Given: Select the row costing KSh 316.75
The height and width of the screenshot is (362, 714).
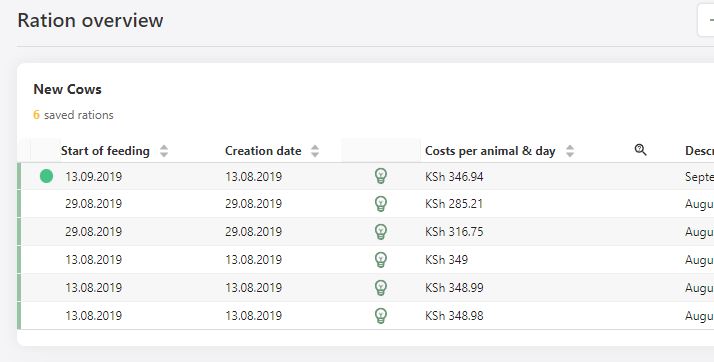Looking at the screenshot, I should coord(366,231).
